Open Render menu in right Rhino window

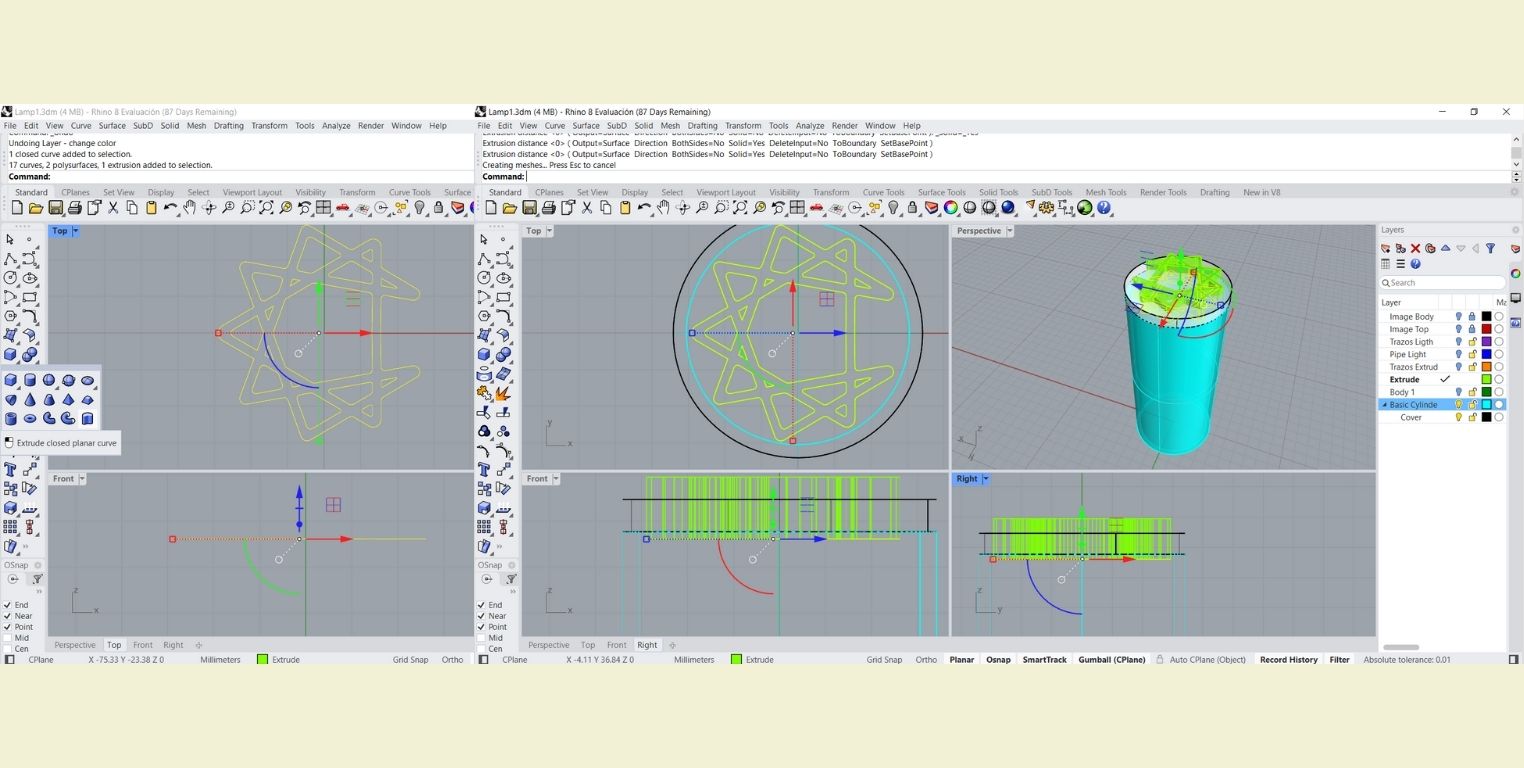pyautogui.click(x=844, y=126)
